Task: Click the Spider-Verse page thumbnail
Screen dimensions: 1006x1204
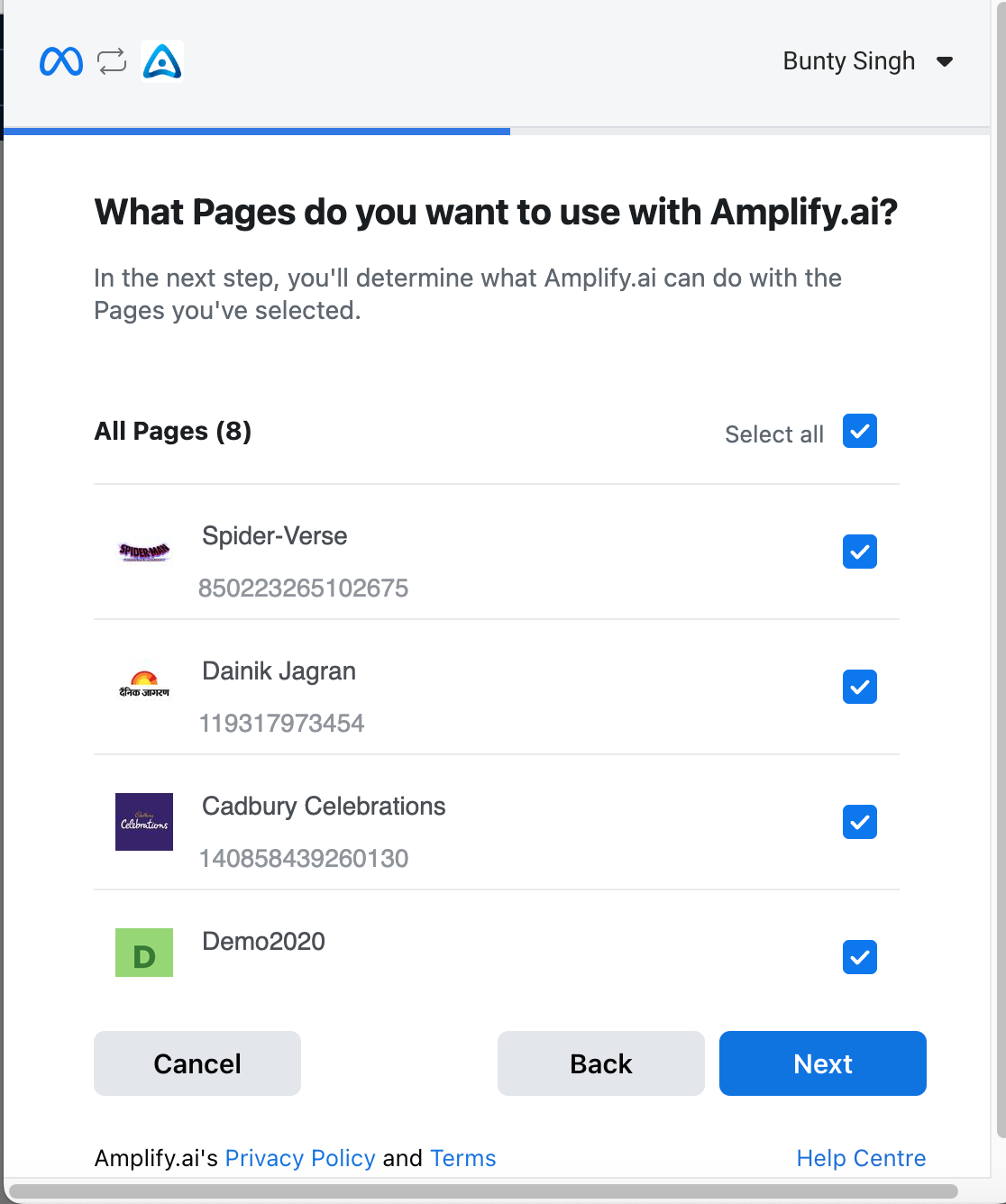Action: 144,552
